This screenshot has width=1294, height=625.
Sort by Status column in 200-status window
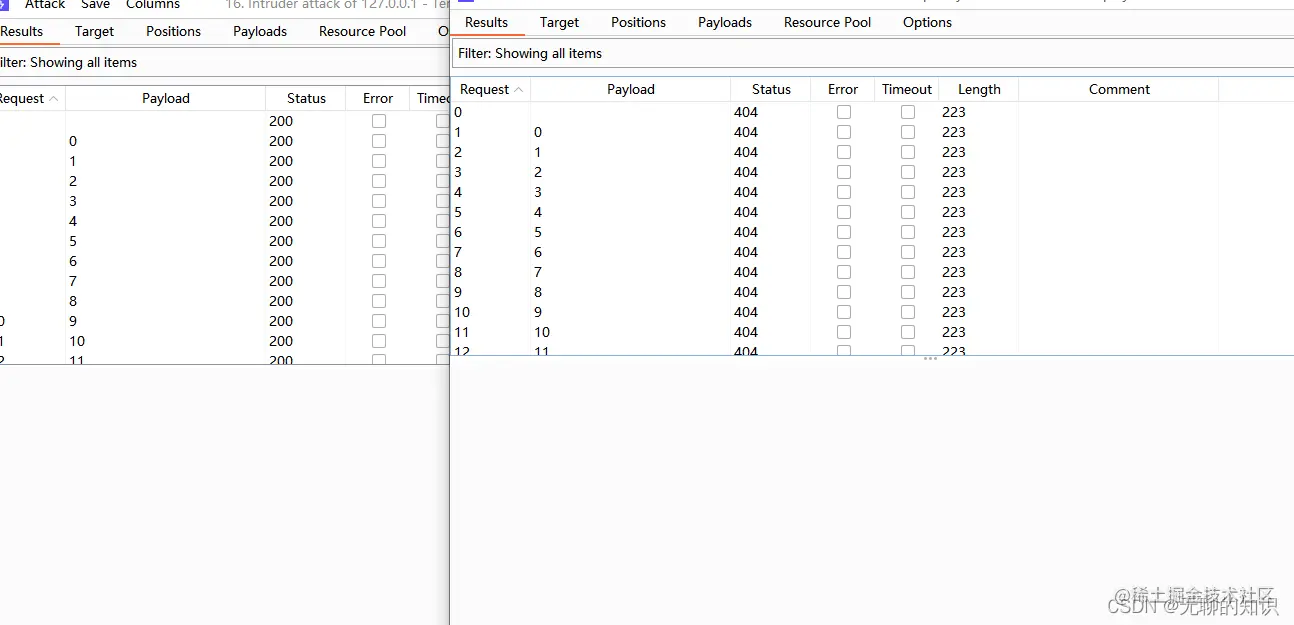(x=306, y=98)
